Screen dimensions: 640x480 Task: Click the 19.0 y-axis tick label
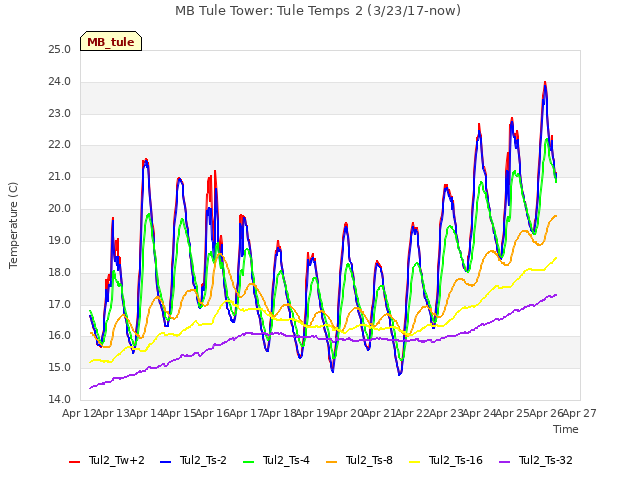60,240
